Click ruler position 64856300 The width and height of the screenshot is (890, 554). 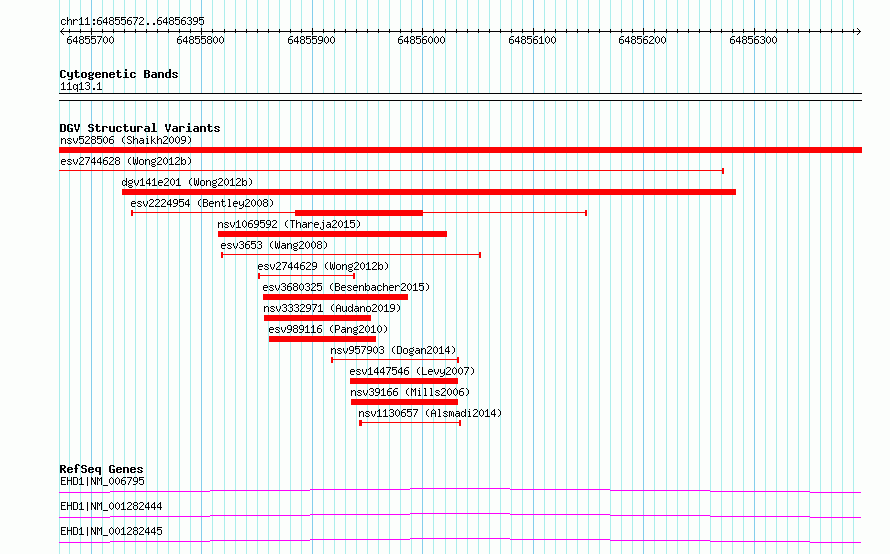[753, 40]
